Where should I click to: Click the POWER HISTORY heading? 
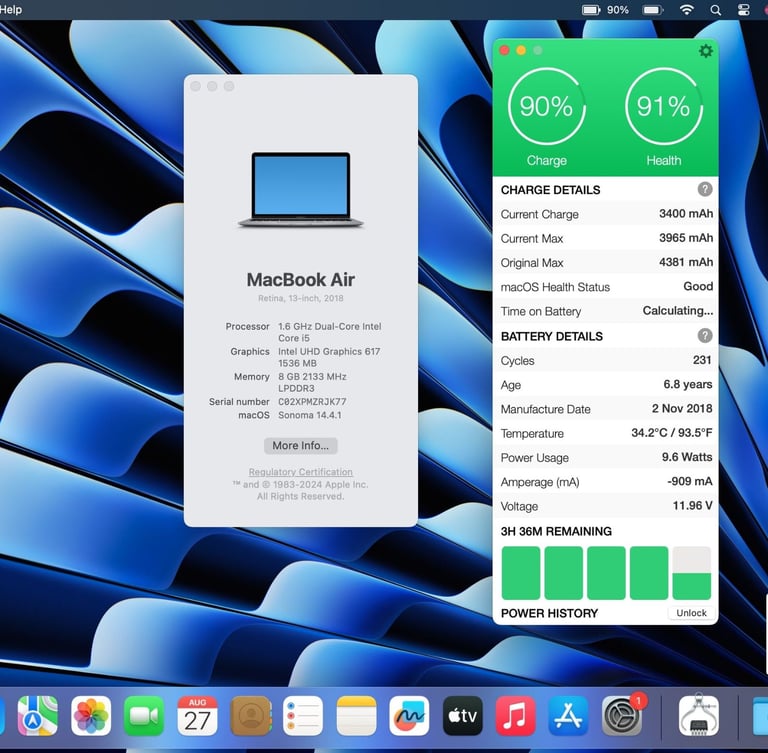(x=549, y=613)
